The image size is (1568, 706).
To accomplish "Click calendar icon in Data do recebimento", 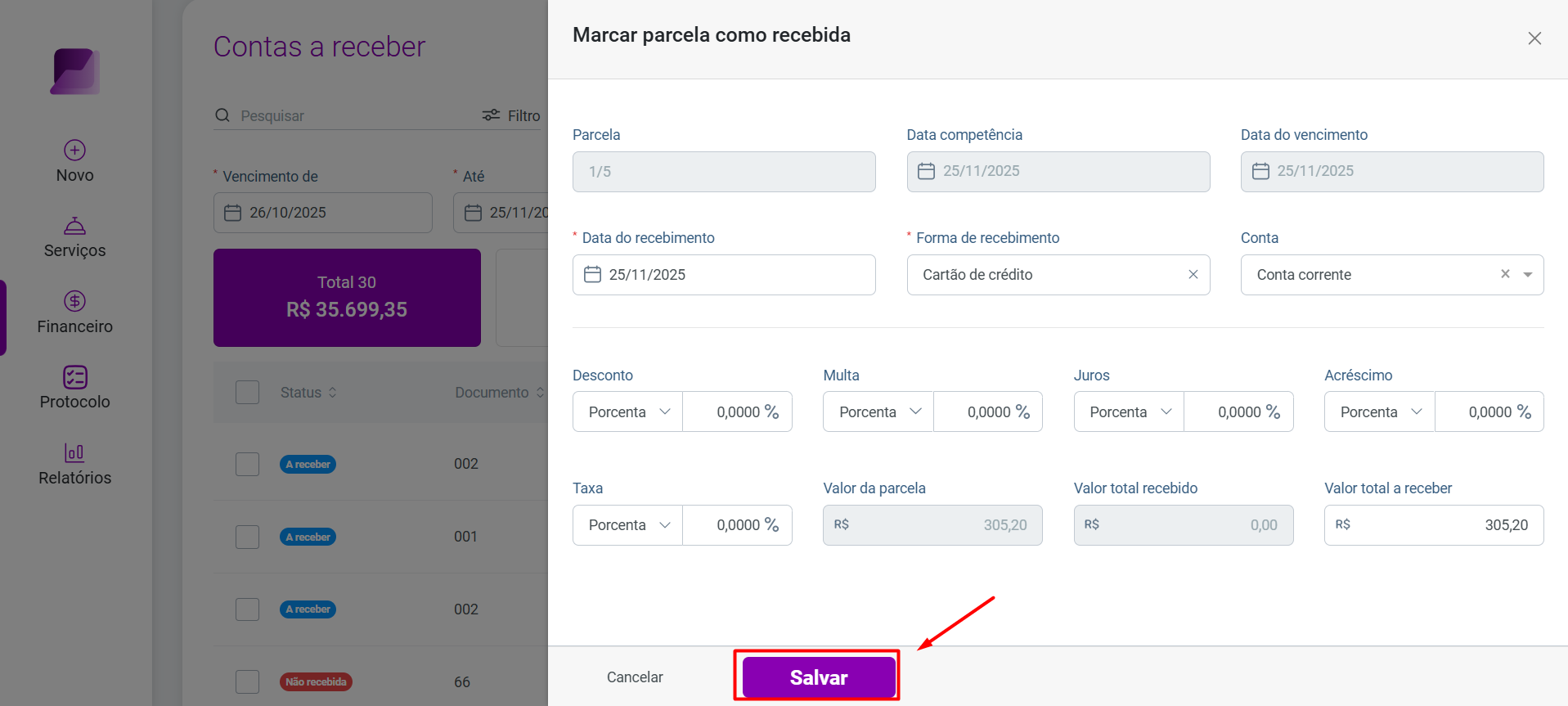I will click(x=593, y=275).
